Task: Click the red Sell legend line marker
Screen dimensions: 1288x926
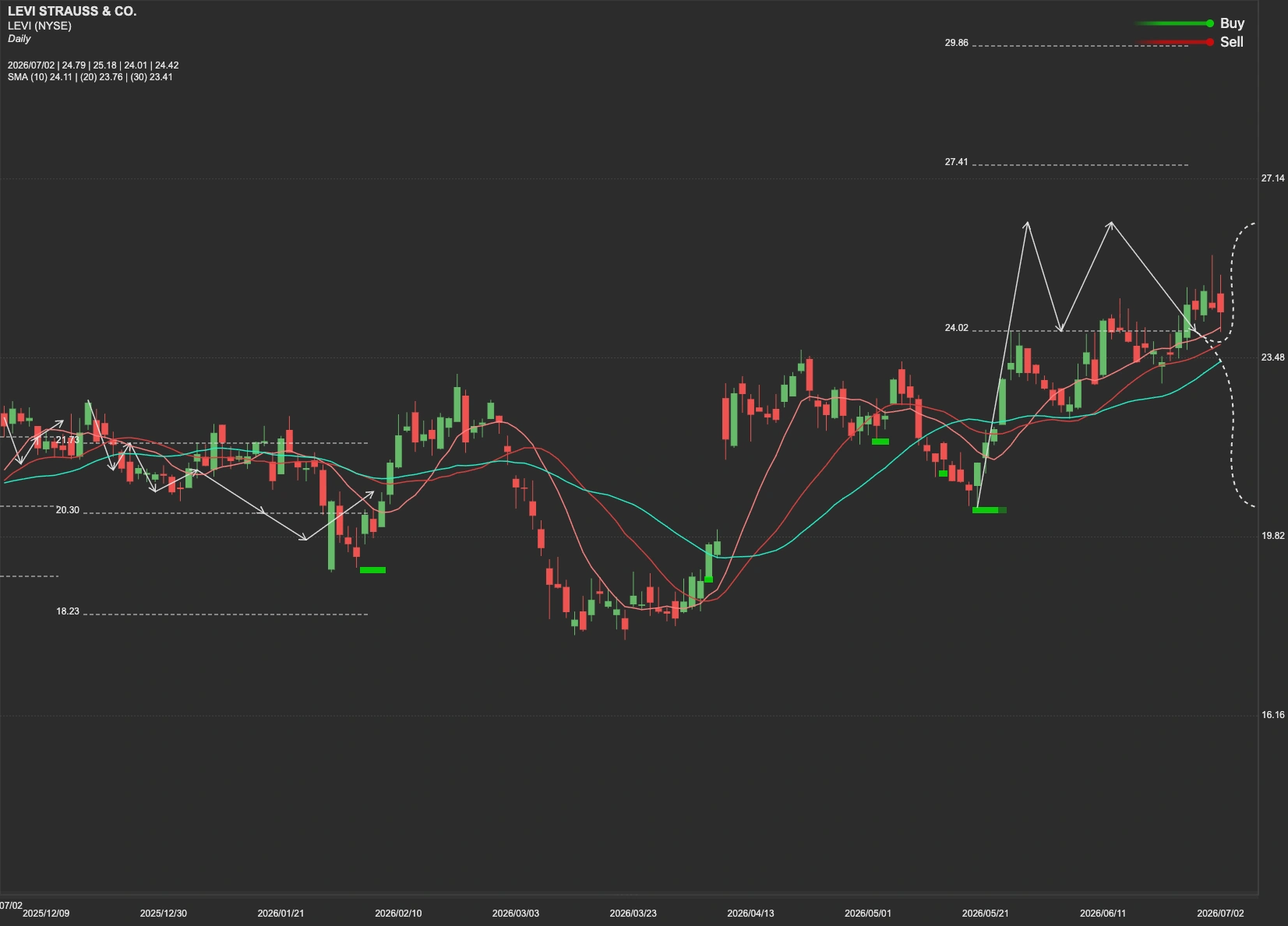Action: pyautogui.click(x=1174, y=42)
